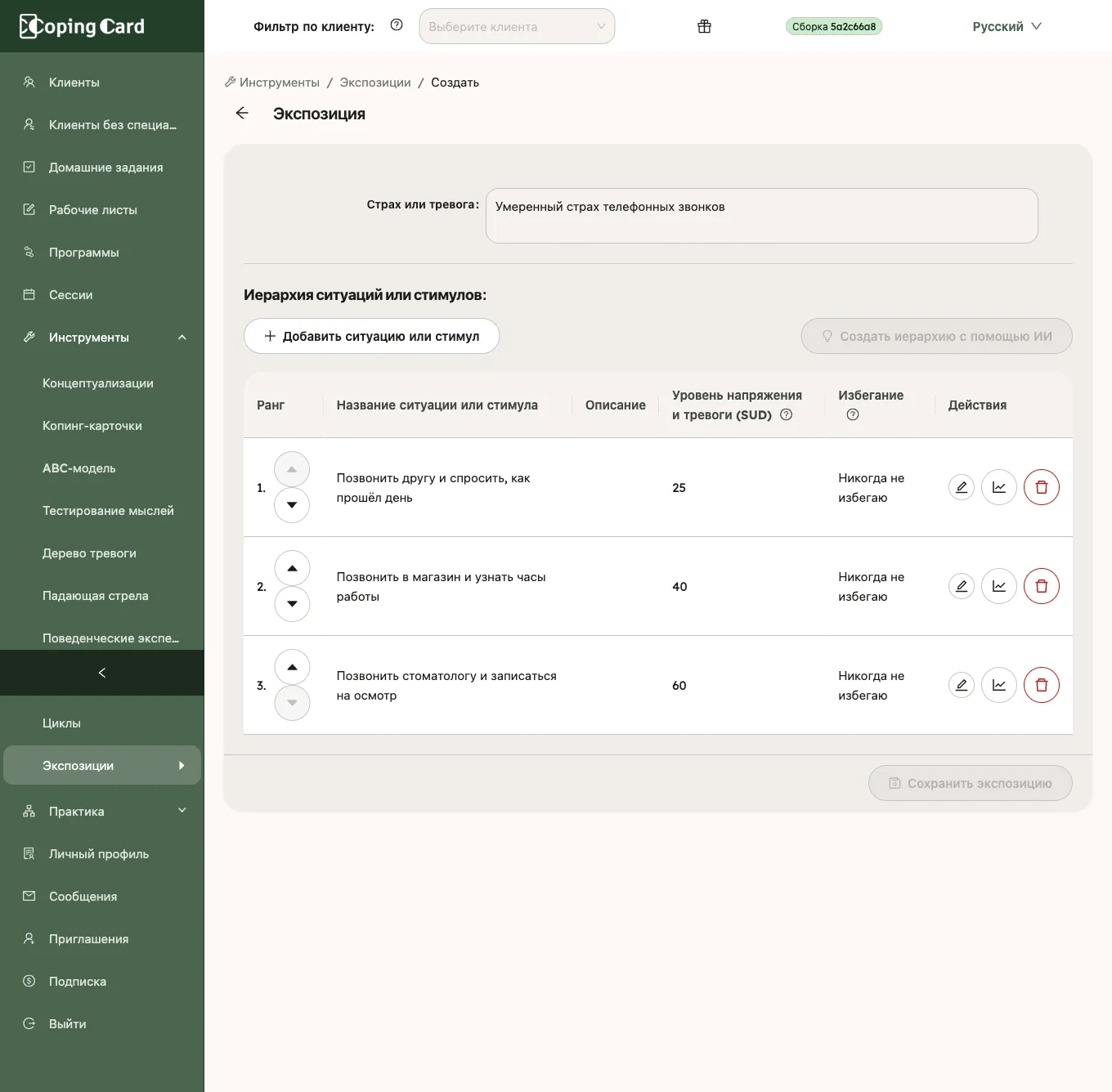Click Добавить ситуацию или стимул button
This screenshot has height=1092, width=1112.
click(371, 336)
